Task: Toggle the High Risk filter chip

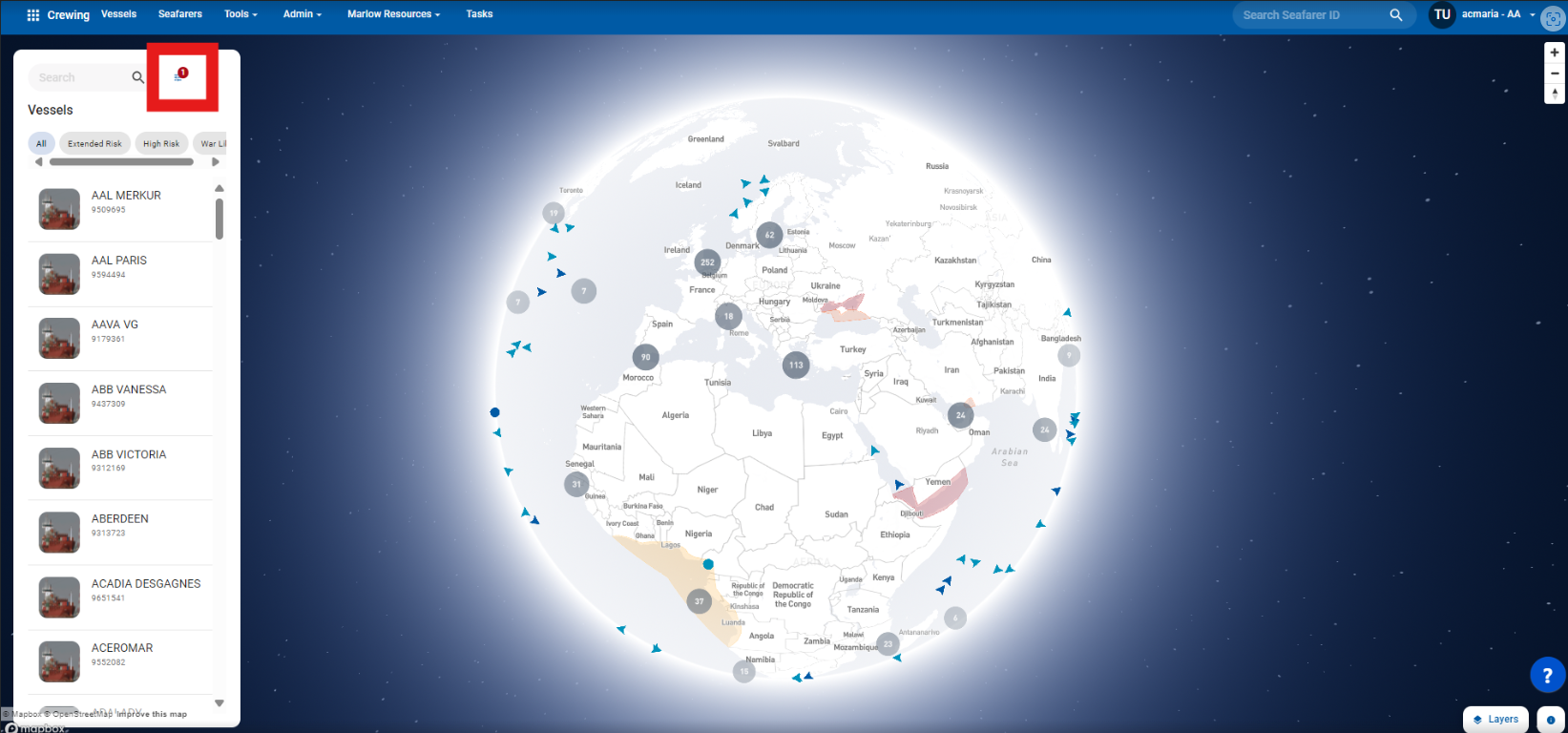Action: coord(161,144)
